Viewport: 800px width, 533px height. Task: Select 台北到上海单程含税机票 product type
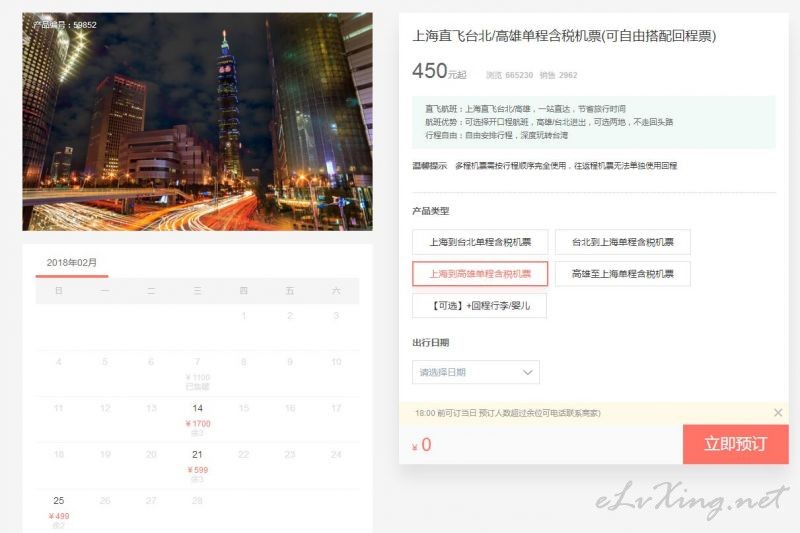622,242
